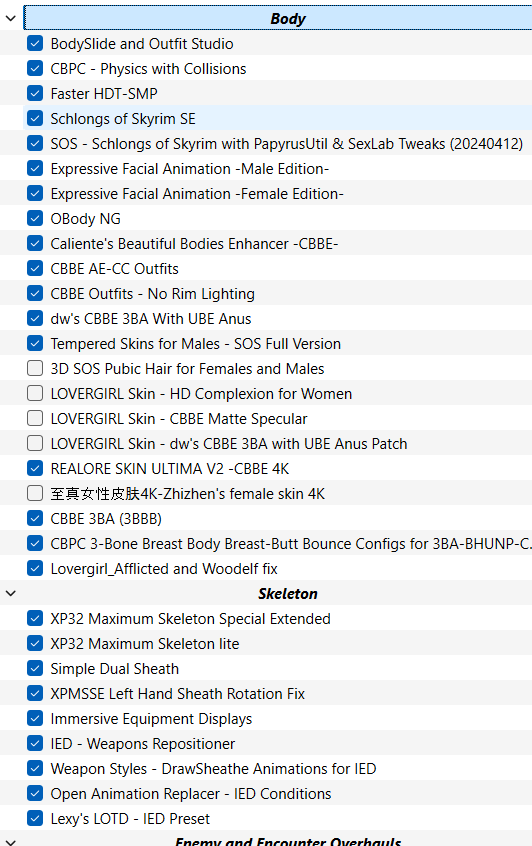Collapse the Body separator group

click(x=11, y=18)
